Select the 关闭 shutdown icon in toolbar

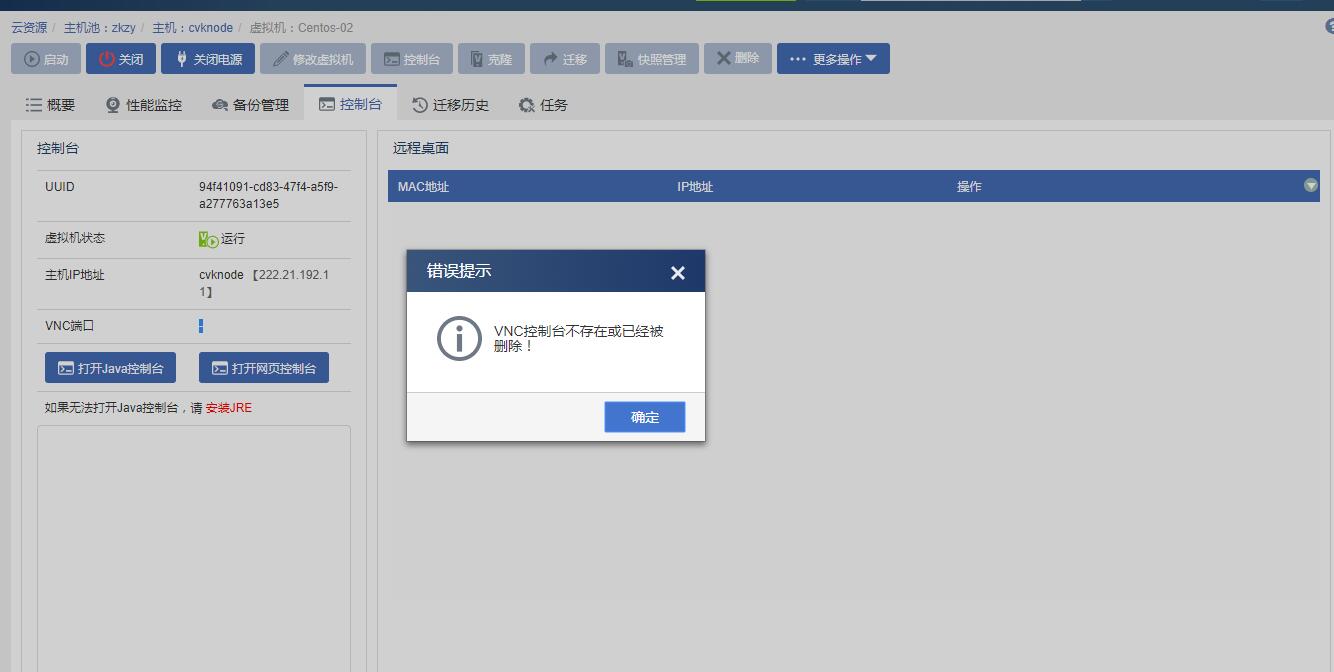tap(107, 58)
